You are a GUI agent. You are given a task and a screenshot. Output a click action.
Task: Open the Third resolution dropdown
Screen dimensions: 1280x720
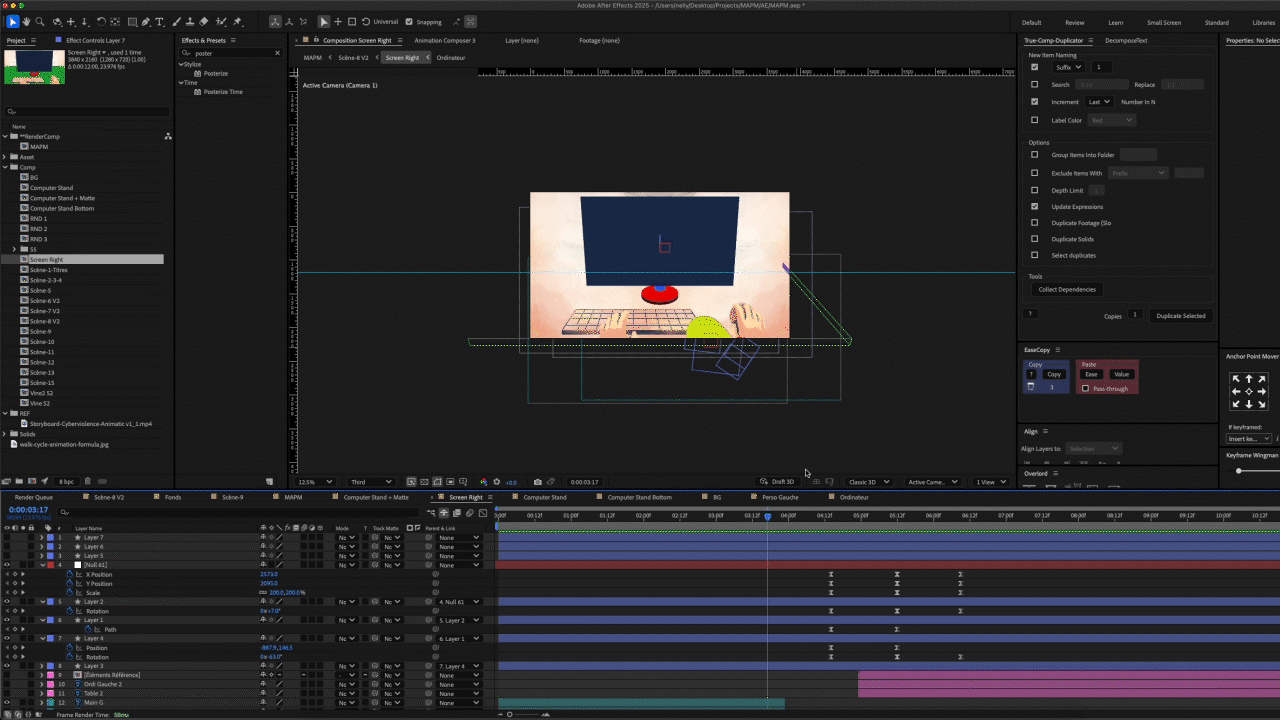coord(371,482)
